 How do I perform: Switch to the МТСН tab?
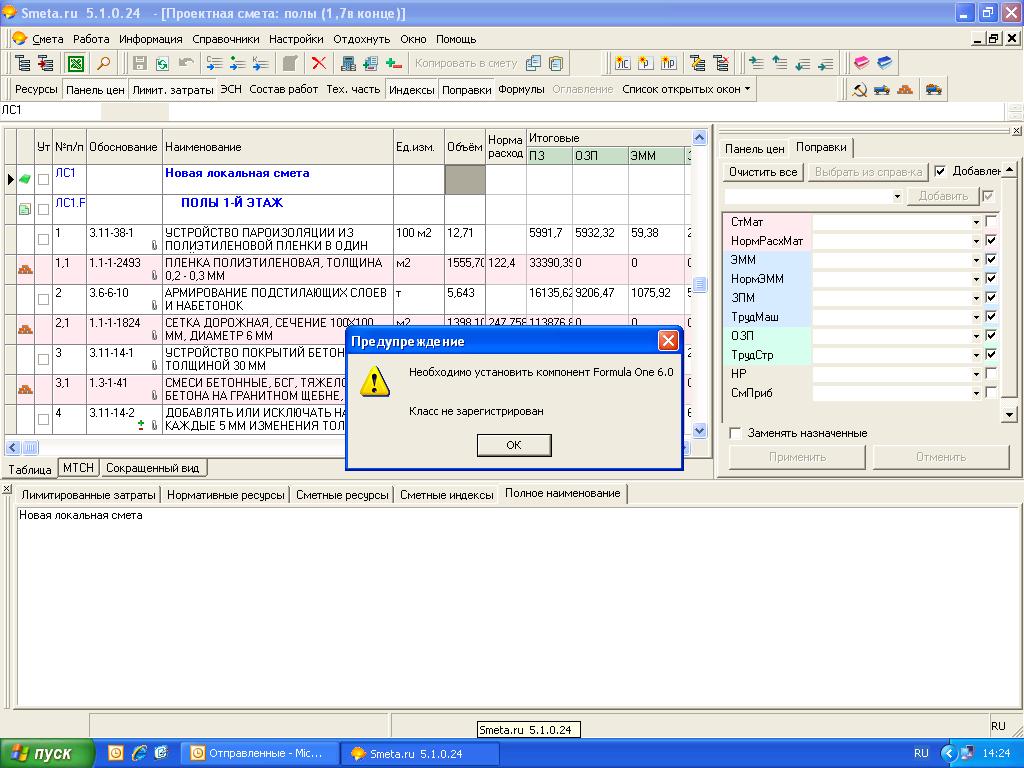[78, 468]
